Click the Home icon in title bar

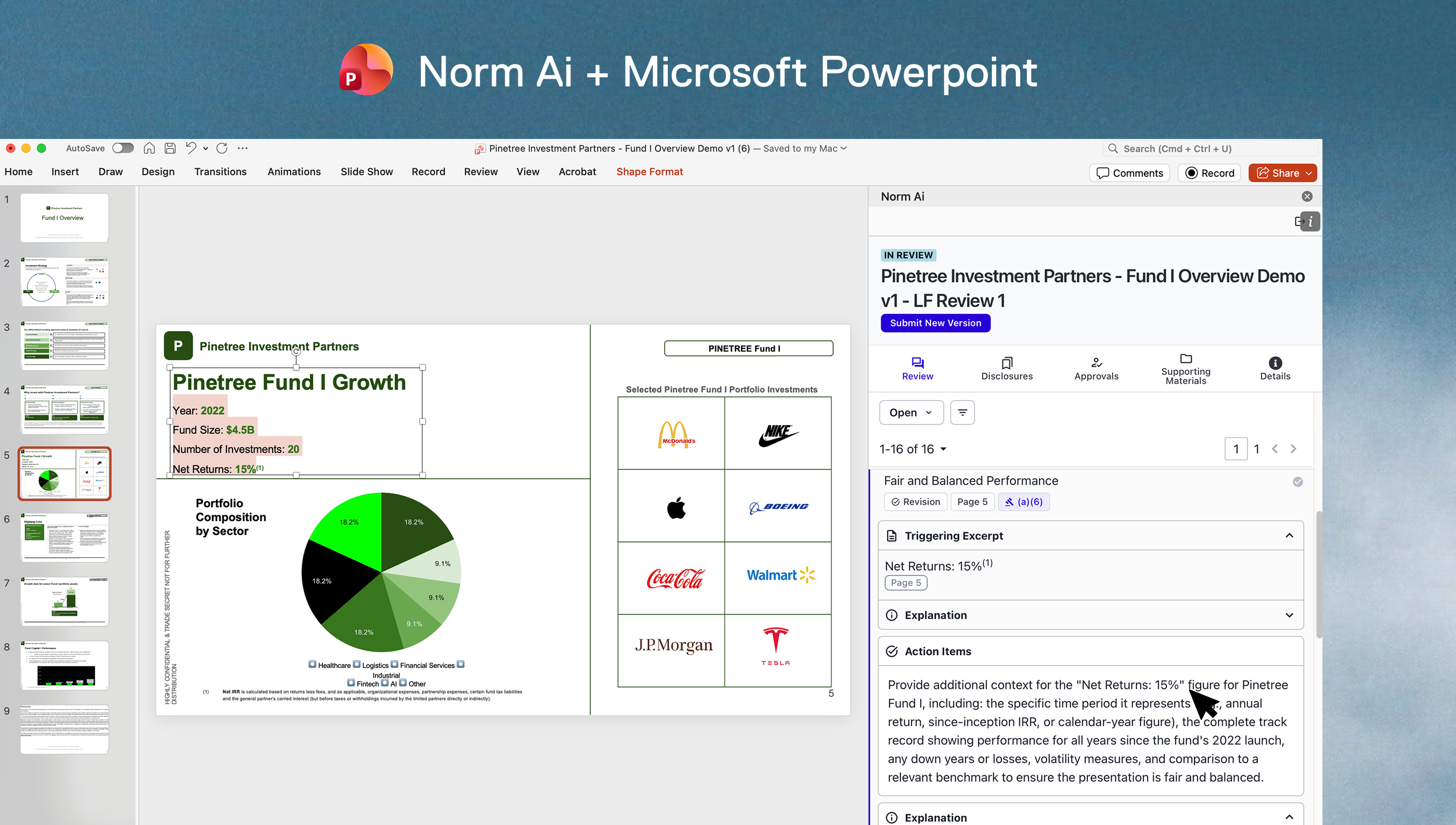click(149, 148)
